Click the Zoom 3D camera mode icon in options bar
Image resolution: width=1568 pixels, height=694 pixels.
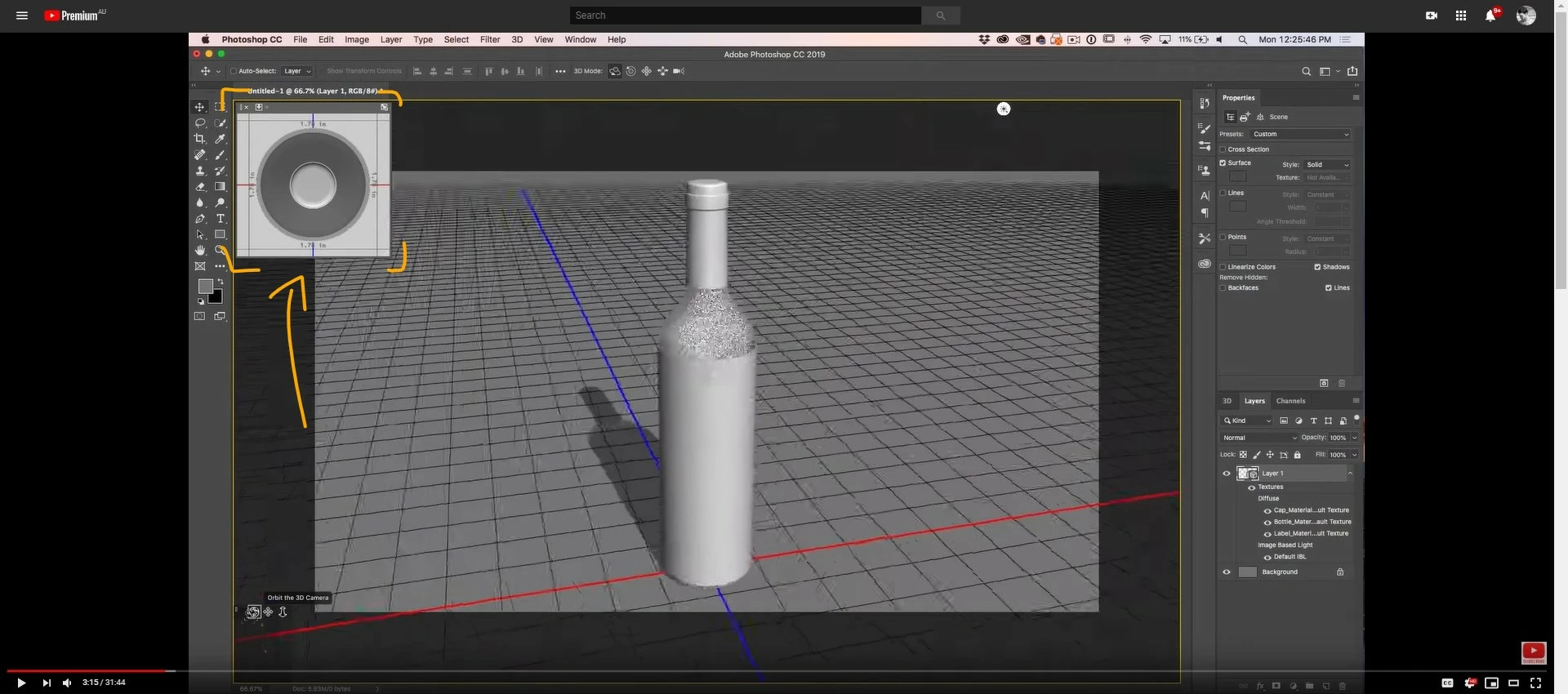(x=679, y=71)
